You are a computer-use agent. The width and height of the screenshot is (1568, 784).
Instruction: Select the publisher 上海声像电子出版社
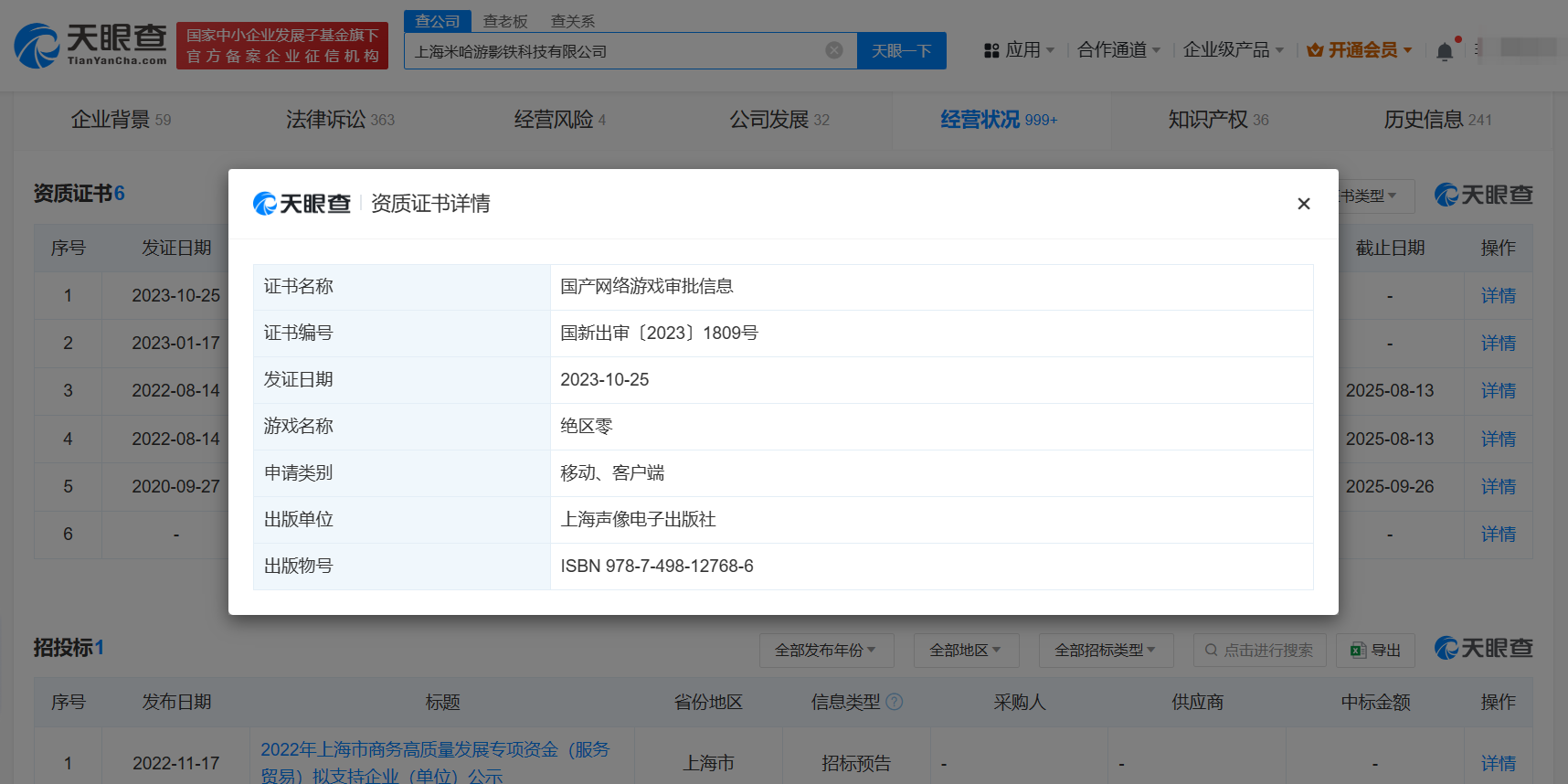(x=638, y=520)
